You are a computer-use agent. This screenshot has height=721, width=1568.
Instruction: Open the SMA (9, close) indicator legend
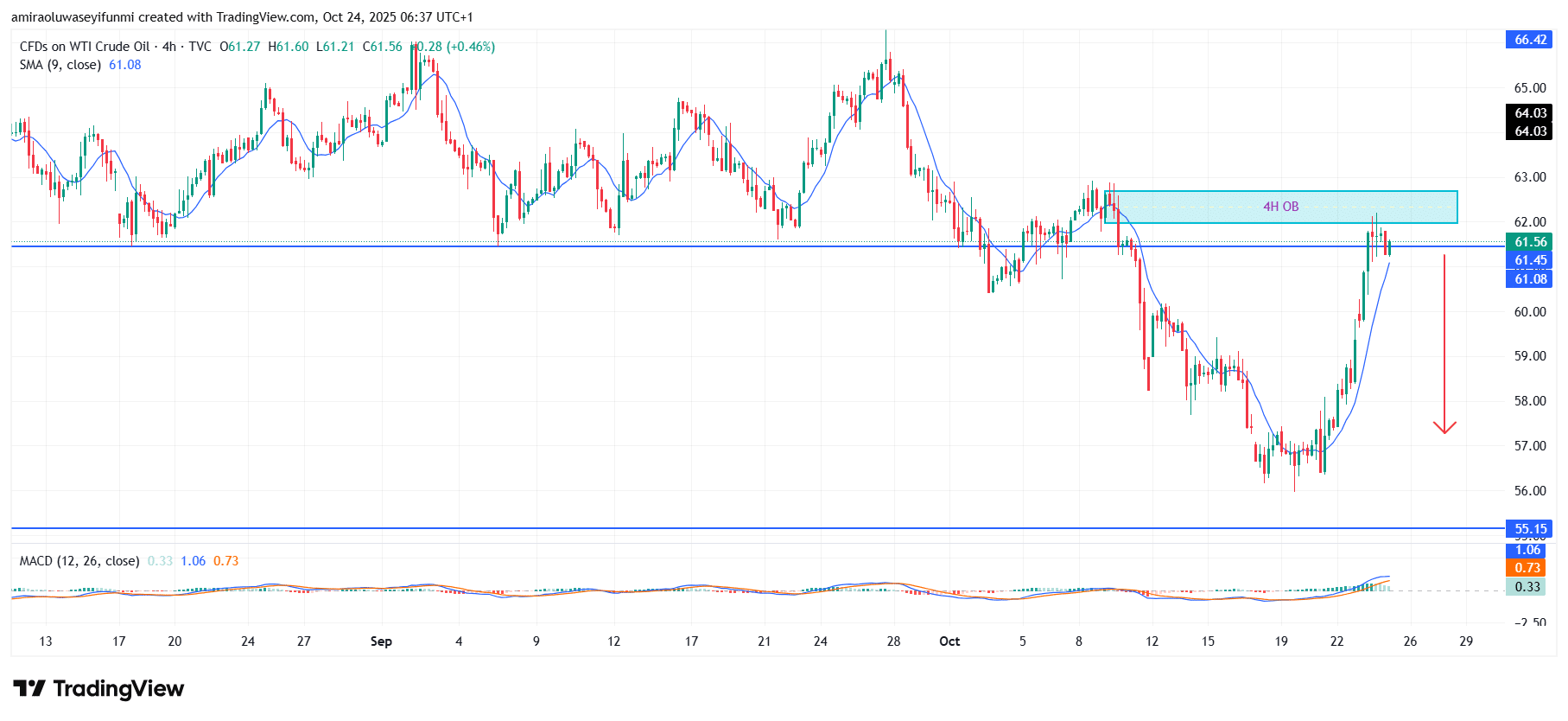[60, 65]
